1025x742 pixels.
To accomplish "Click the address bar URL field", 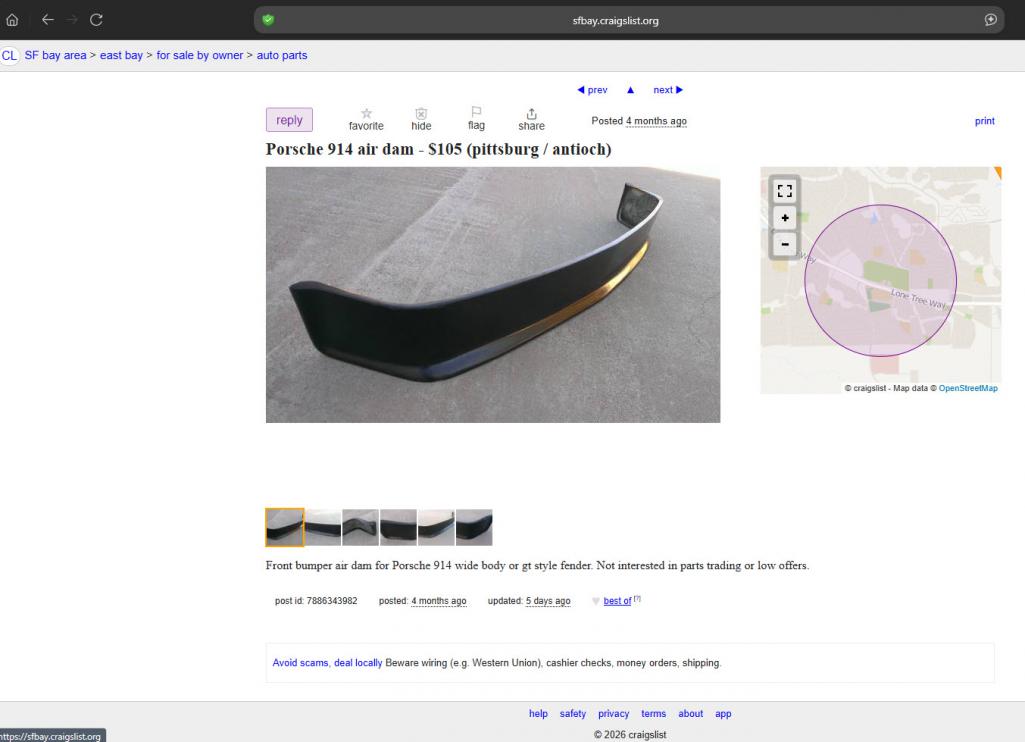I will (615, 20).
